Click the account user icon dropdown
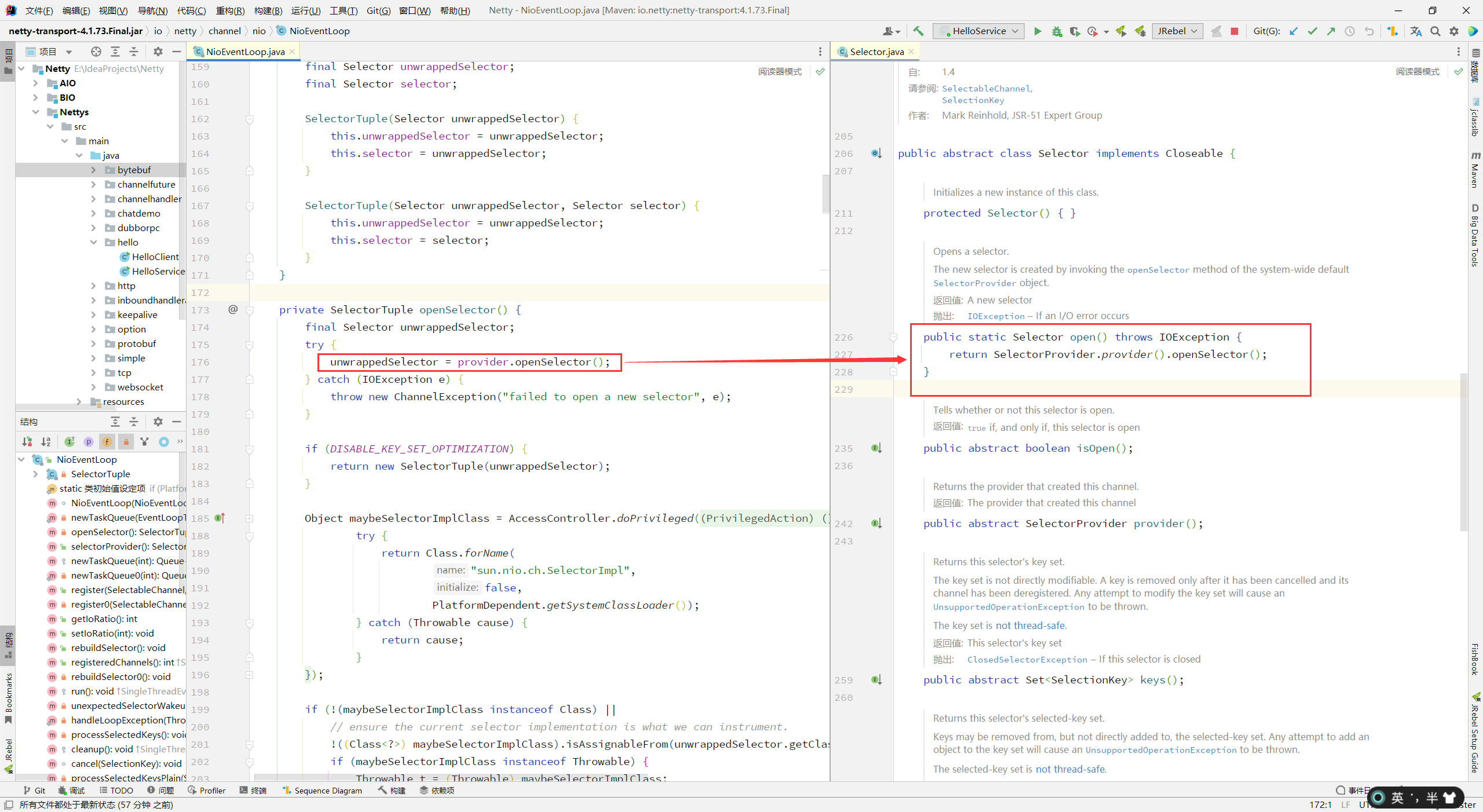The width and height of the screenshot is (1483, 812). [892, 31]
